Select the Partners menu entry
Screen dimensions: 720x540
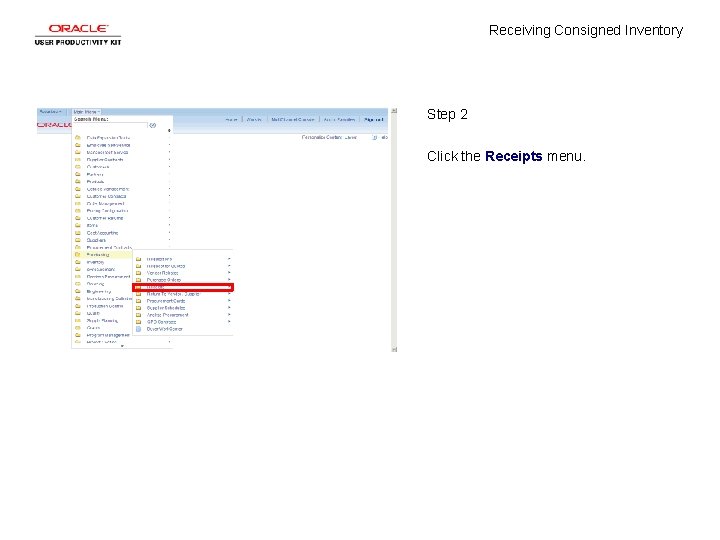pyautogui.click(x=95, y=174)
